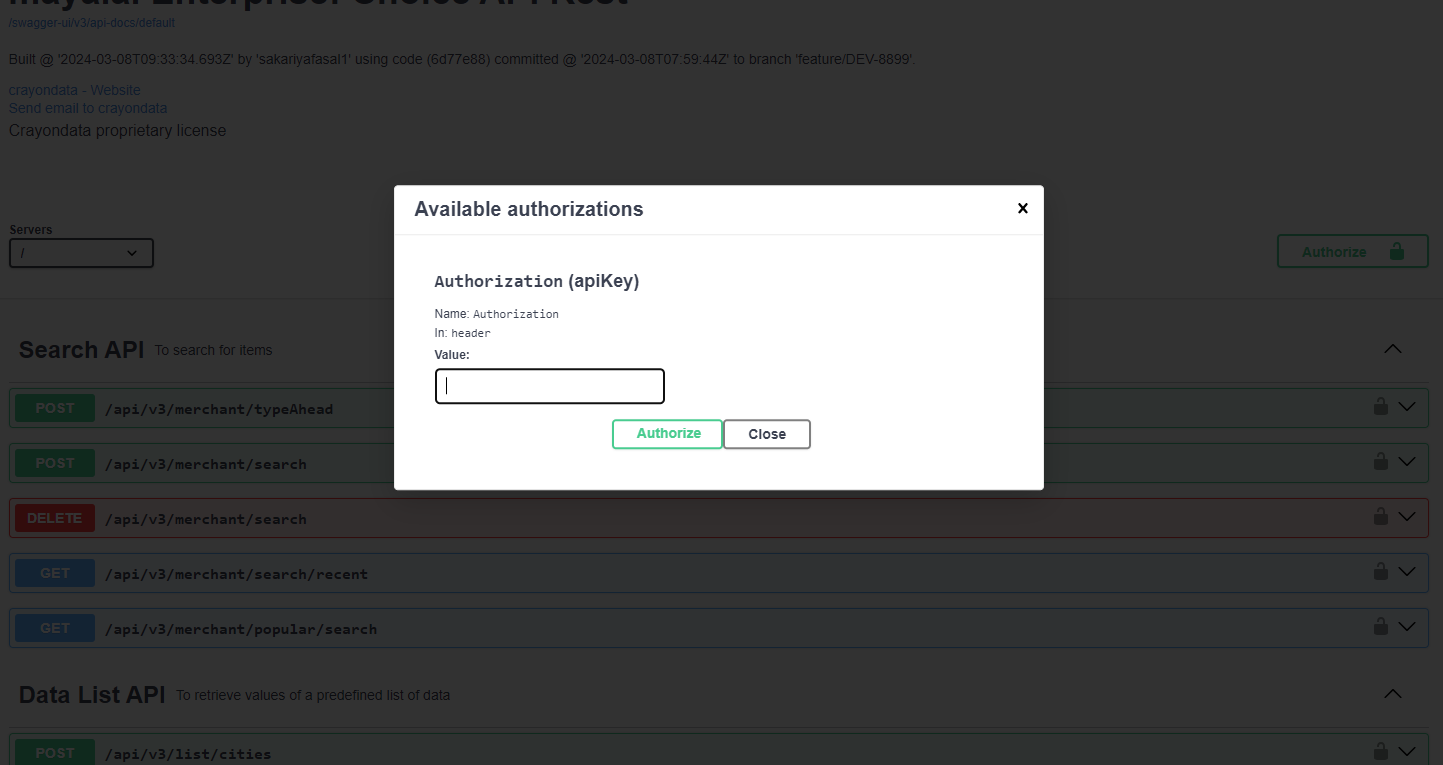The image size is (1443, 765).
Task: Click the lock icon on /api/v3/merchant/popular/search
Action: 1381,627
